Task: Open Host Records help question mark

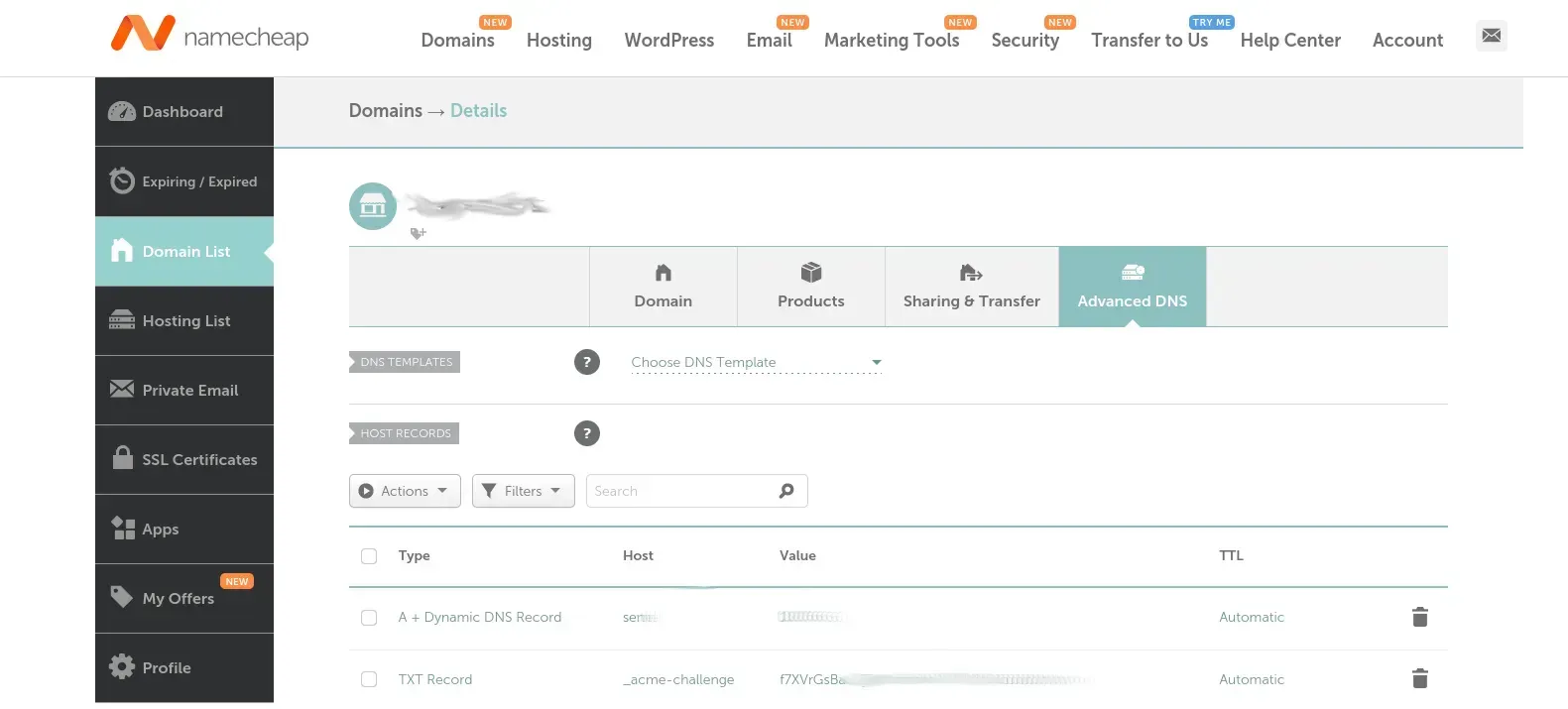Action: pyautogui.click(x=587, y=433)
